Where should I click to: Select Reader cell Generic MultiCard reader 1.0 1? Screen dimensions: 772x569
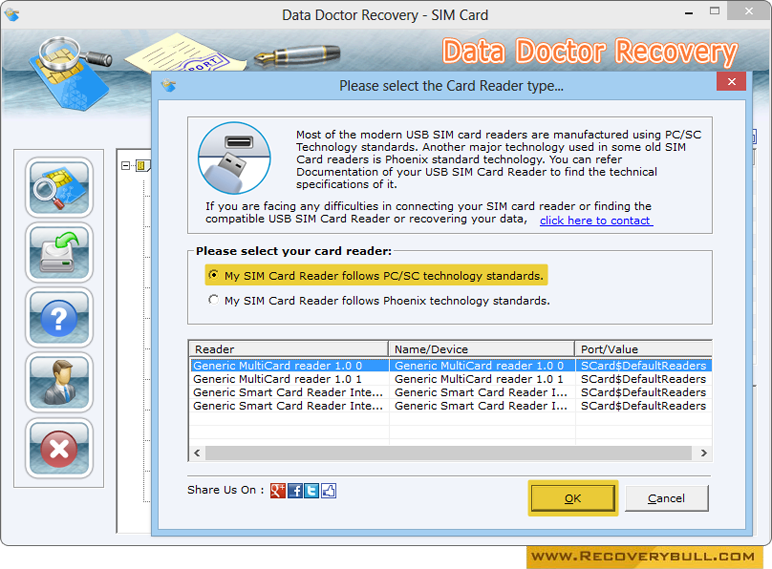coord(290,379)
